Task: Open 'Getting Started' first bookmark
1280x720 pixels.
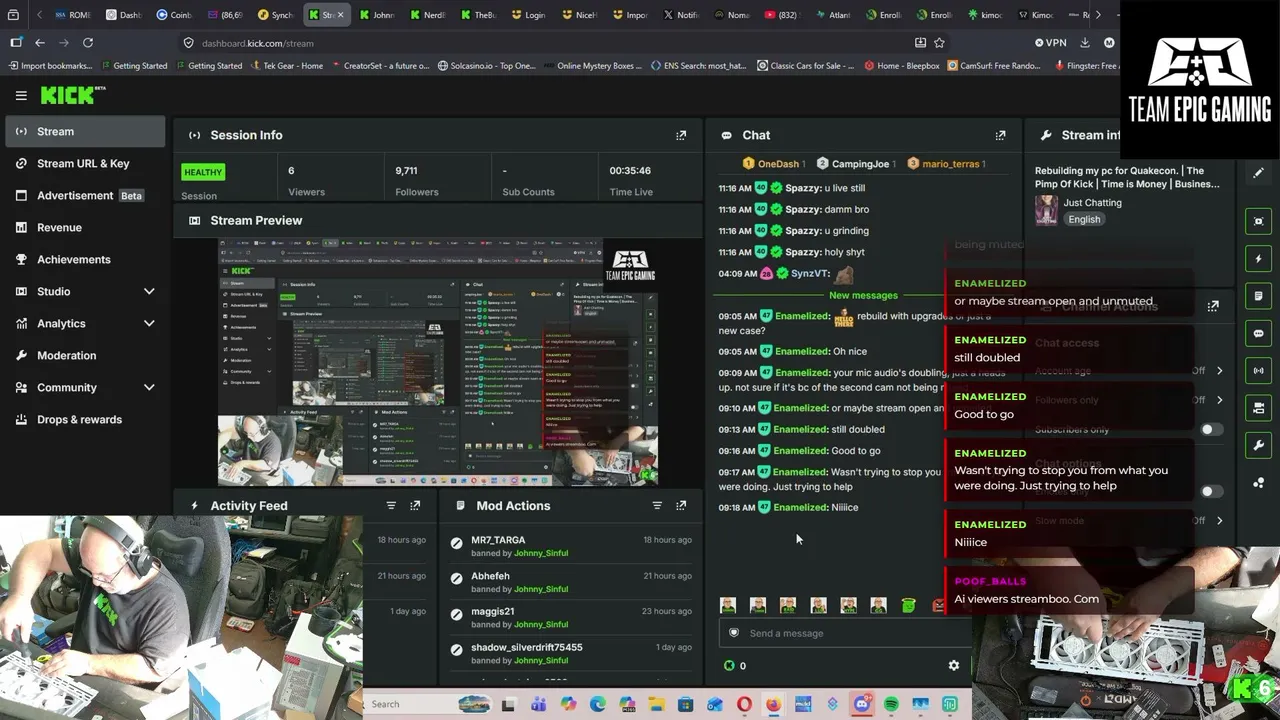Action: point(130,66)
